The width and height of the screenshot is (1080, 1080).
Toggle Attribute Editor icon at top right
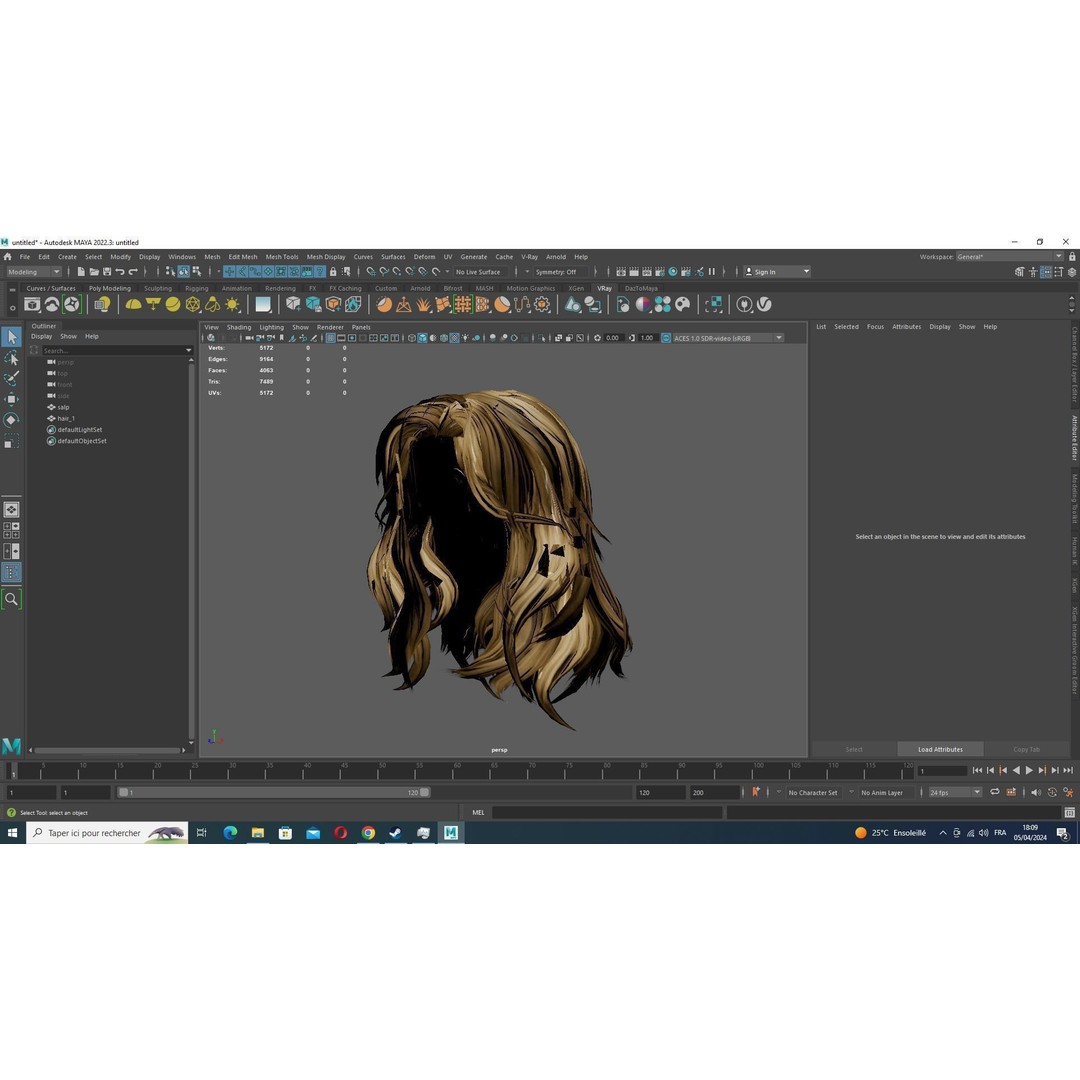[x=1046, y=272]
